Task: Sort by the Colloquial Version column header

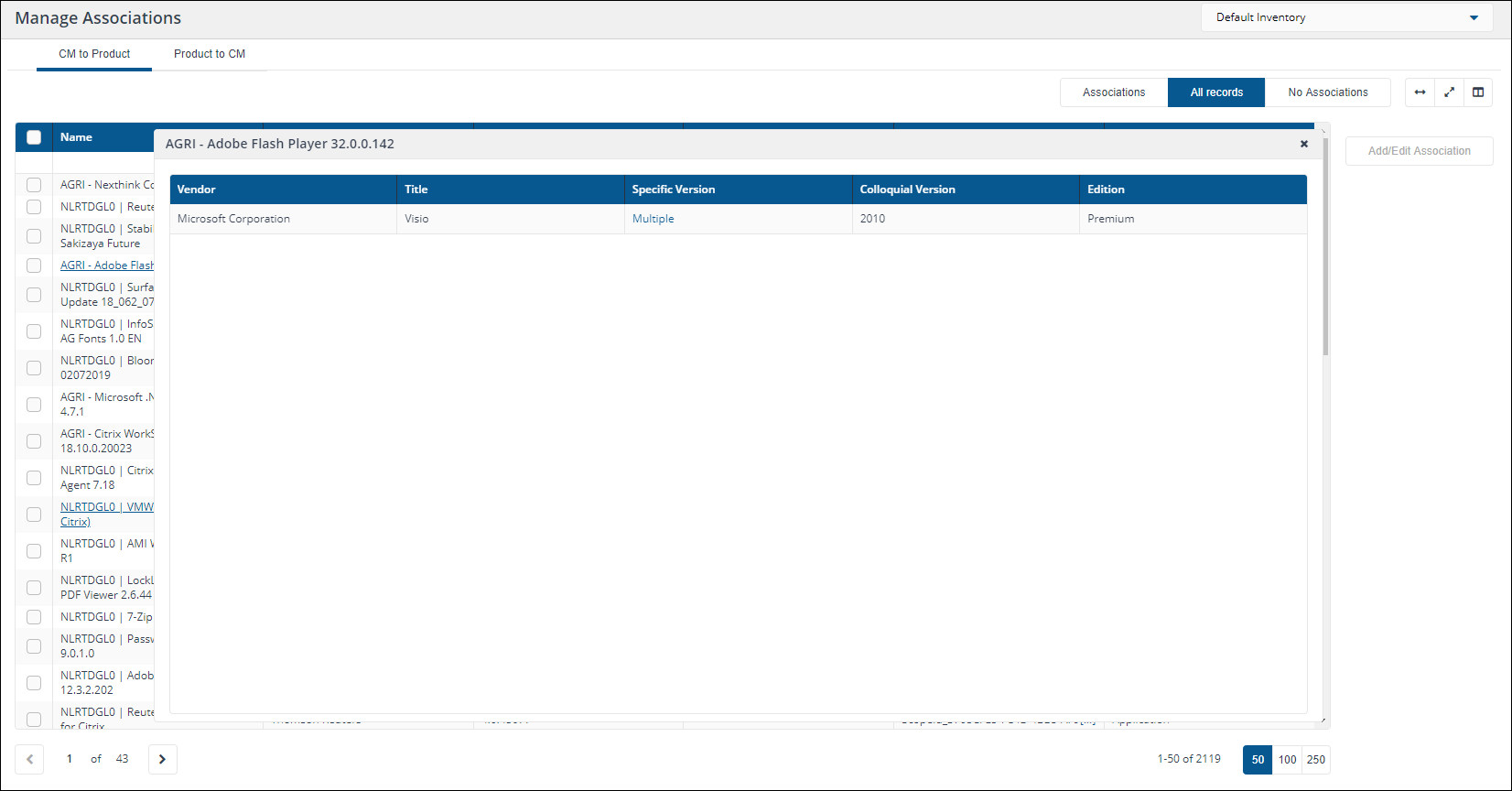Action: [907, 190]
